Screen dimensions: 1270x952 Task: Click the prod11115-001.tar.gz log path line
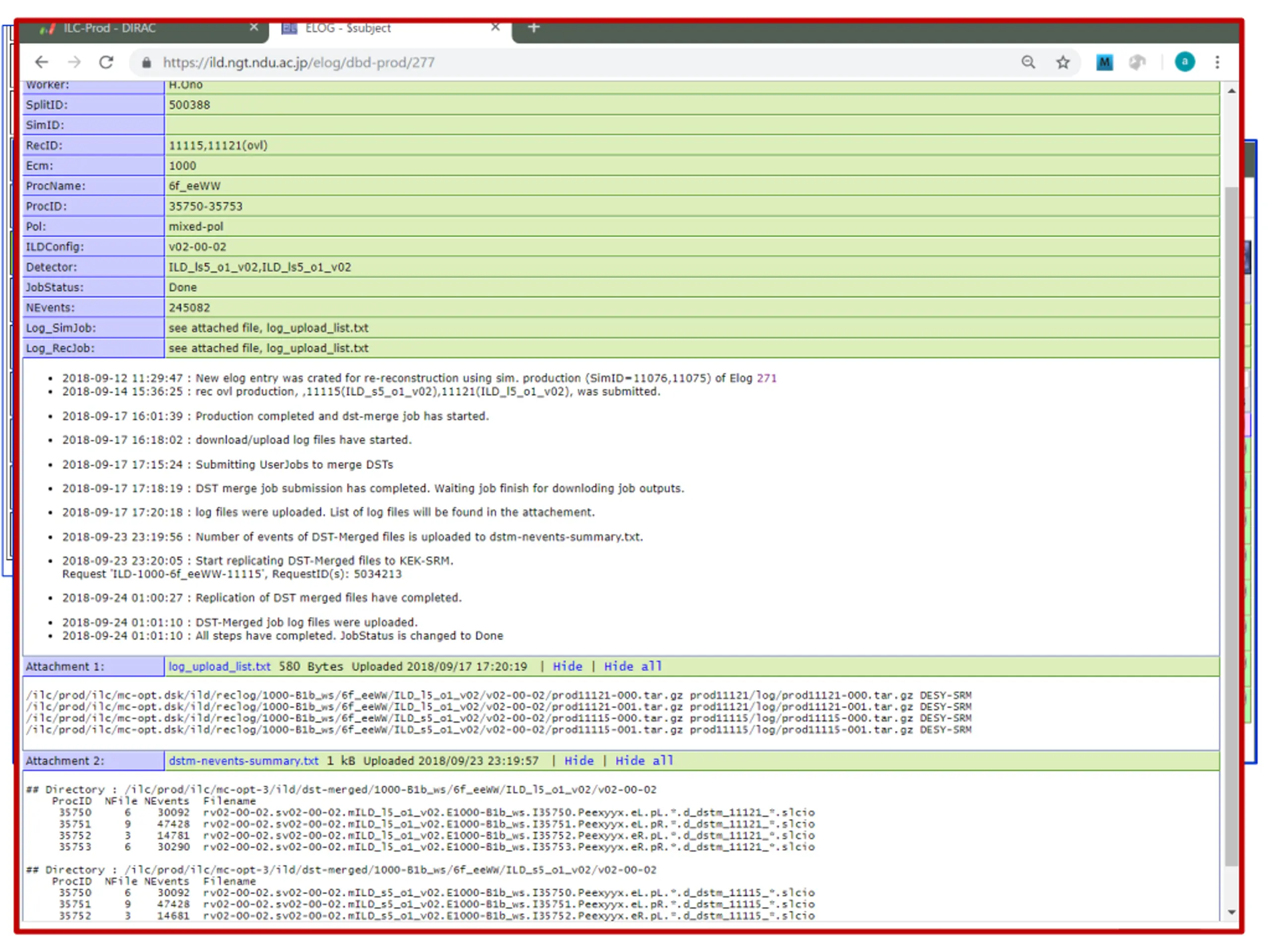[499, 730]
